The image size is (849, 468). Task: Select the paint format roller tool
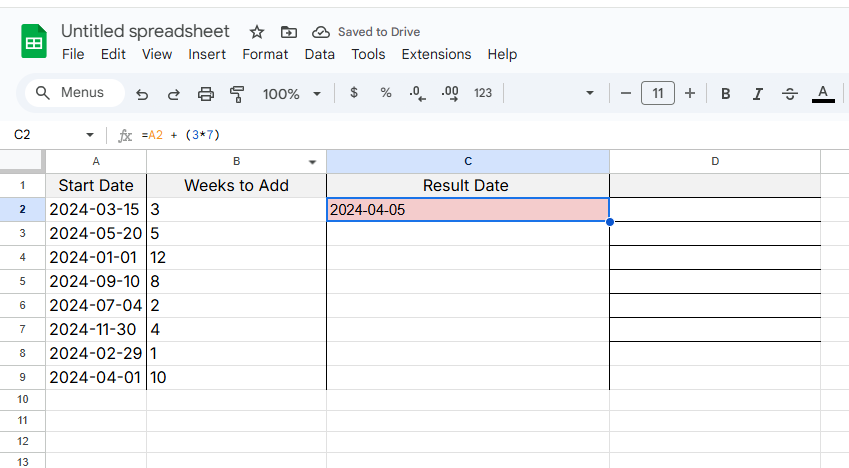coord(237,94)
